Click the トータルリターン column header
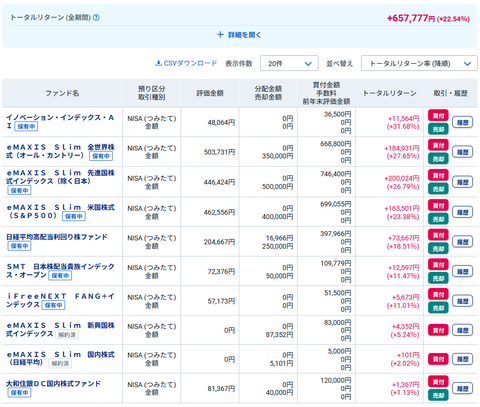Screen dimensions: 480x407 pyautogui.click(x=389, y=93)
